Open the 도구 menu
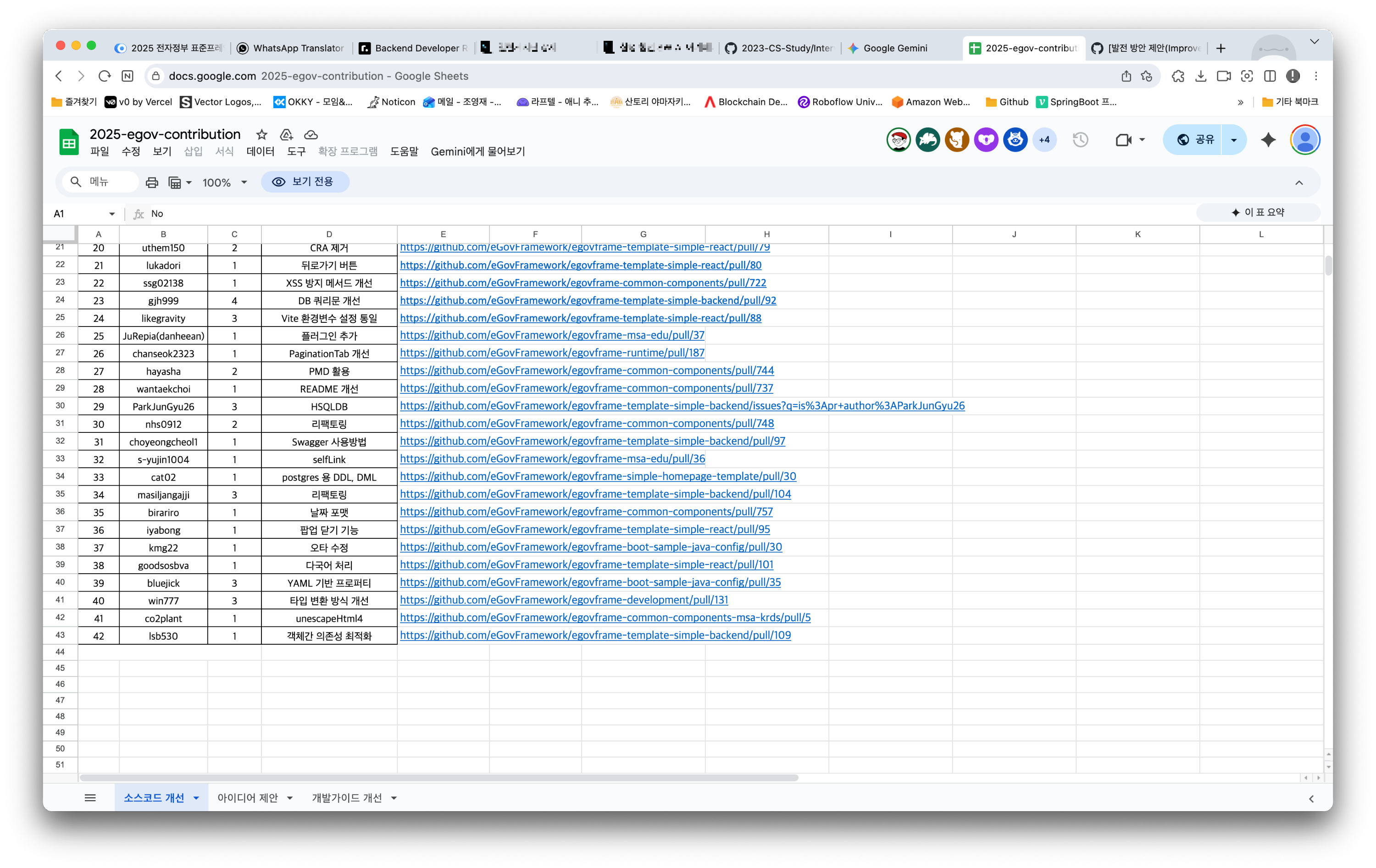Screen dimensions: 1376x868 pyautogui.click(x=296, y=151)
